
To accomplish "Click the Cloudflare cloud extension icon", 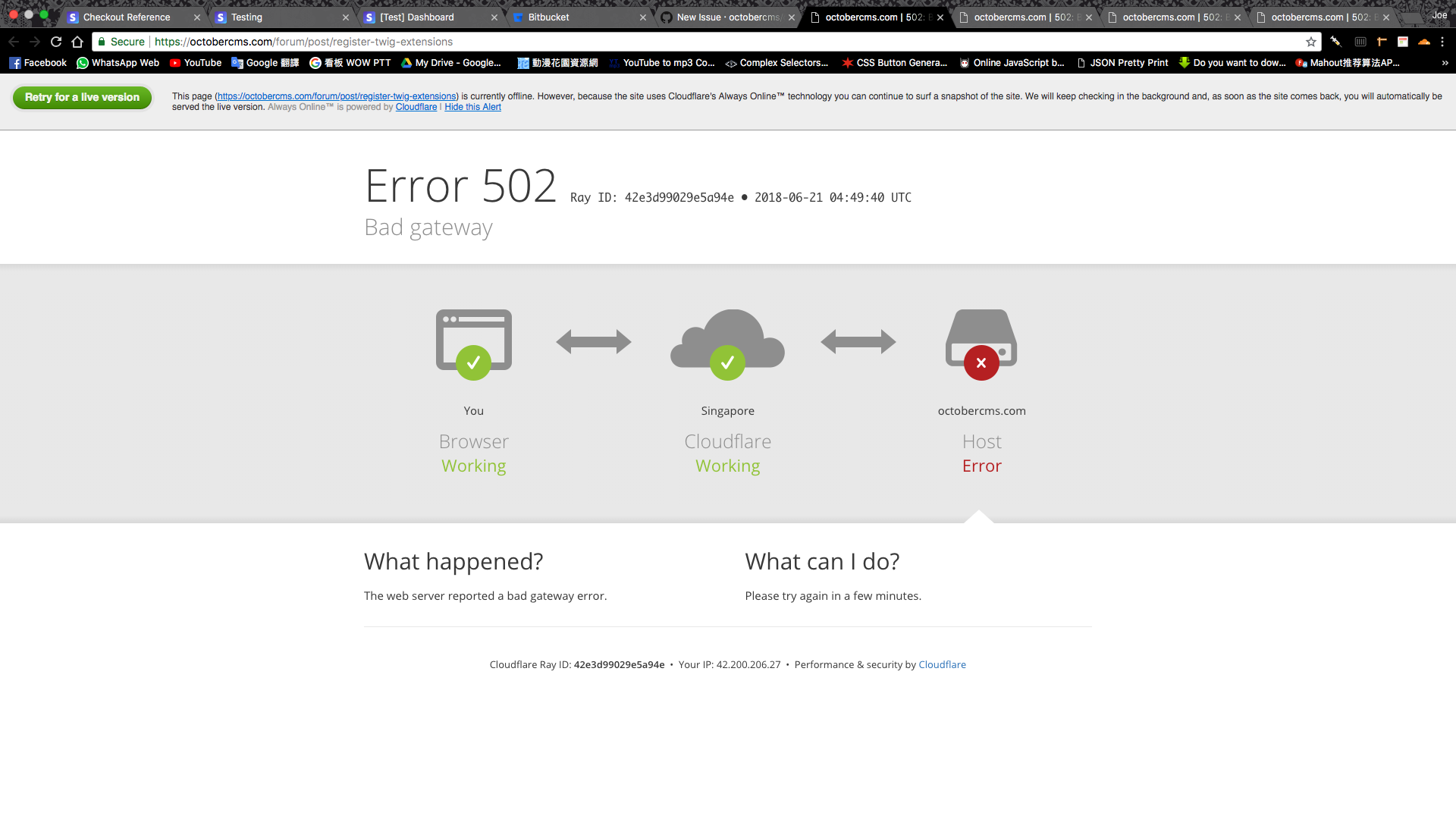I will [x=1424, y=42].
